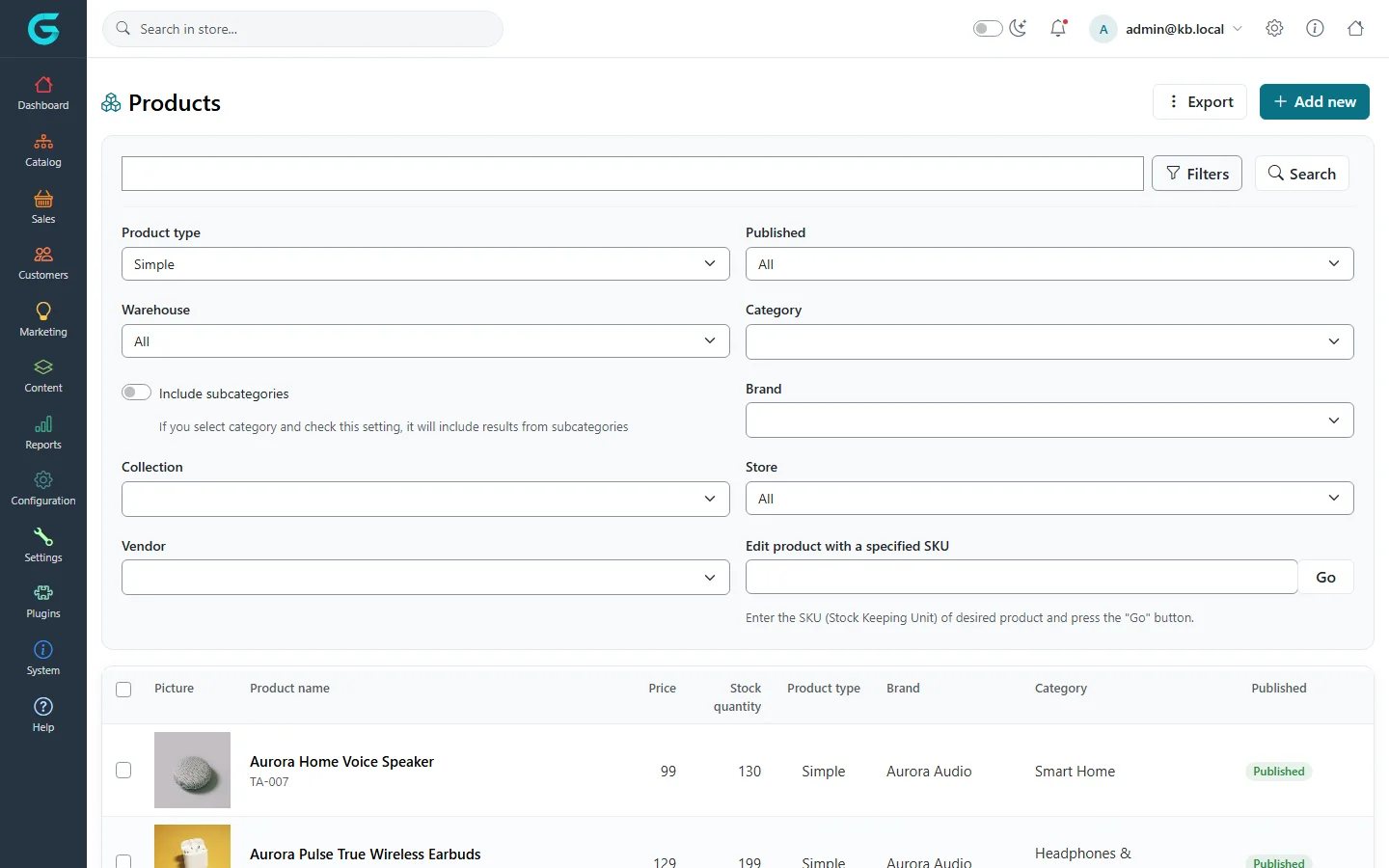Viewport: 1389px width, 868px height.
Task: Open the Brand dropdown
Action: [1049, 420]
